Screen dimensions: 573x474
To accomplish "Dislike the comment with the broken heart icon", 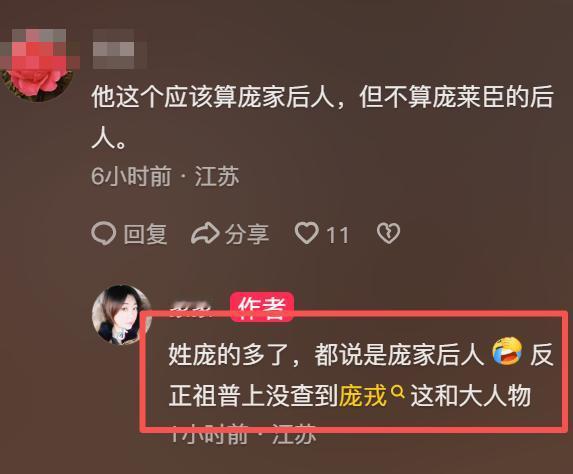I will pyautogui.click(x=388, y=233).
